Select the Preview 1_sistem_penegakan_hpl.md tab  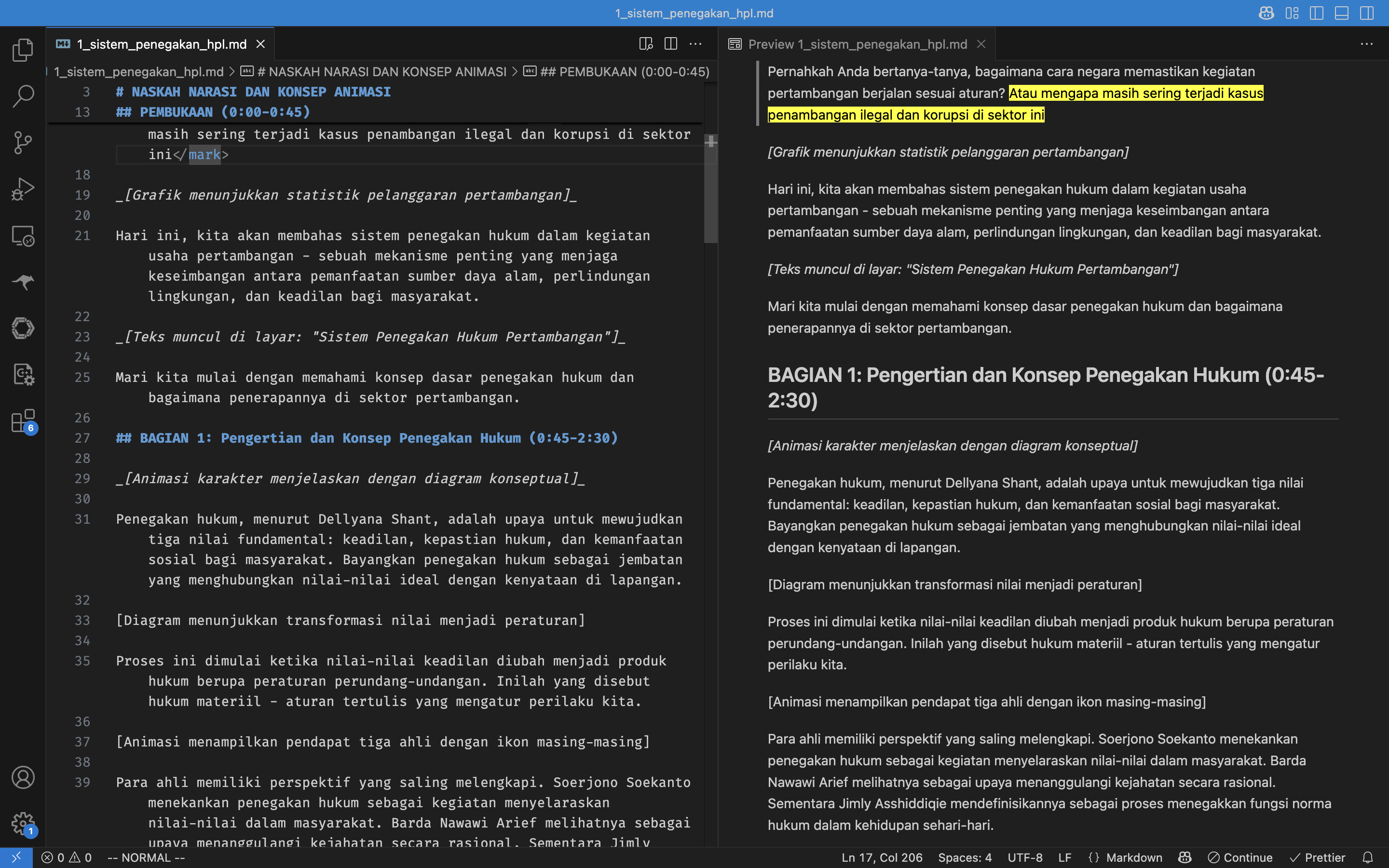(x=857, y=44)
